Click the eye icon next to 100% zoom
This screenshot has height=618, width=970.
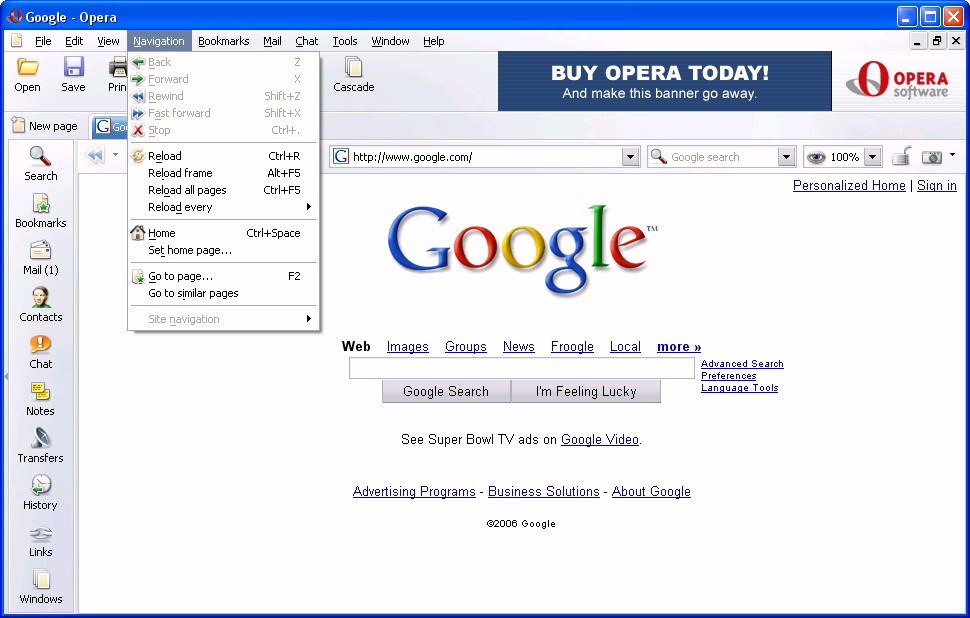coord(816,157)
